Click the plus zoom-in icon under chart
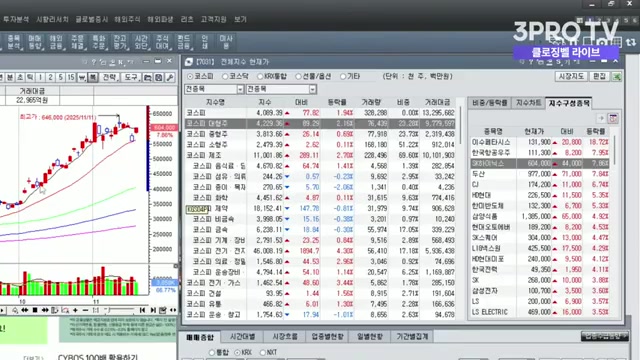640x360 pixels. click(75, 311)
